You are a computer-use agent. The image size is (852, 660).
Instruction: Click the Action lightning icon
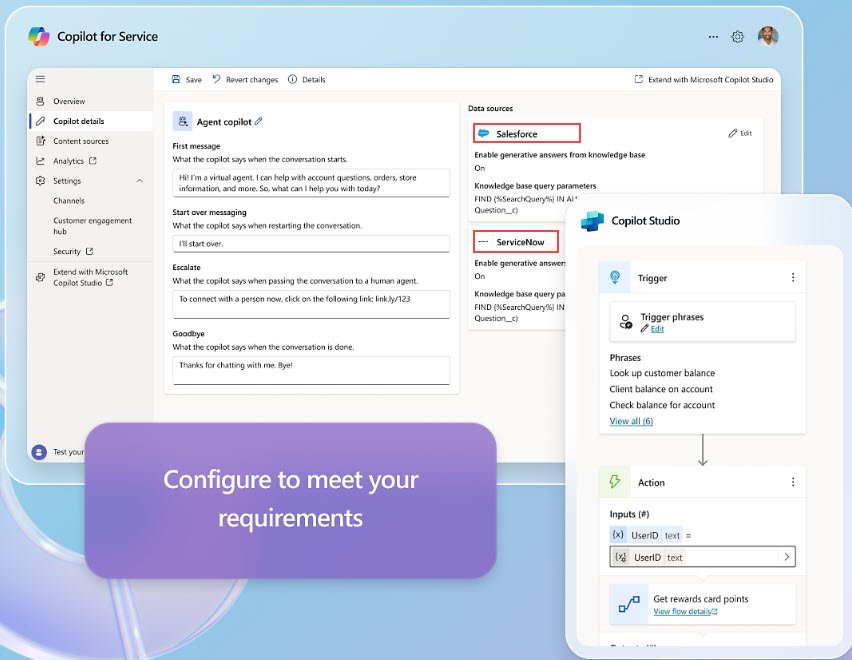[x=615, y=482]
